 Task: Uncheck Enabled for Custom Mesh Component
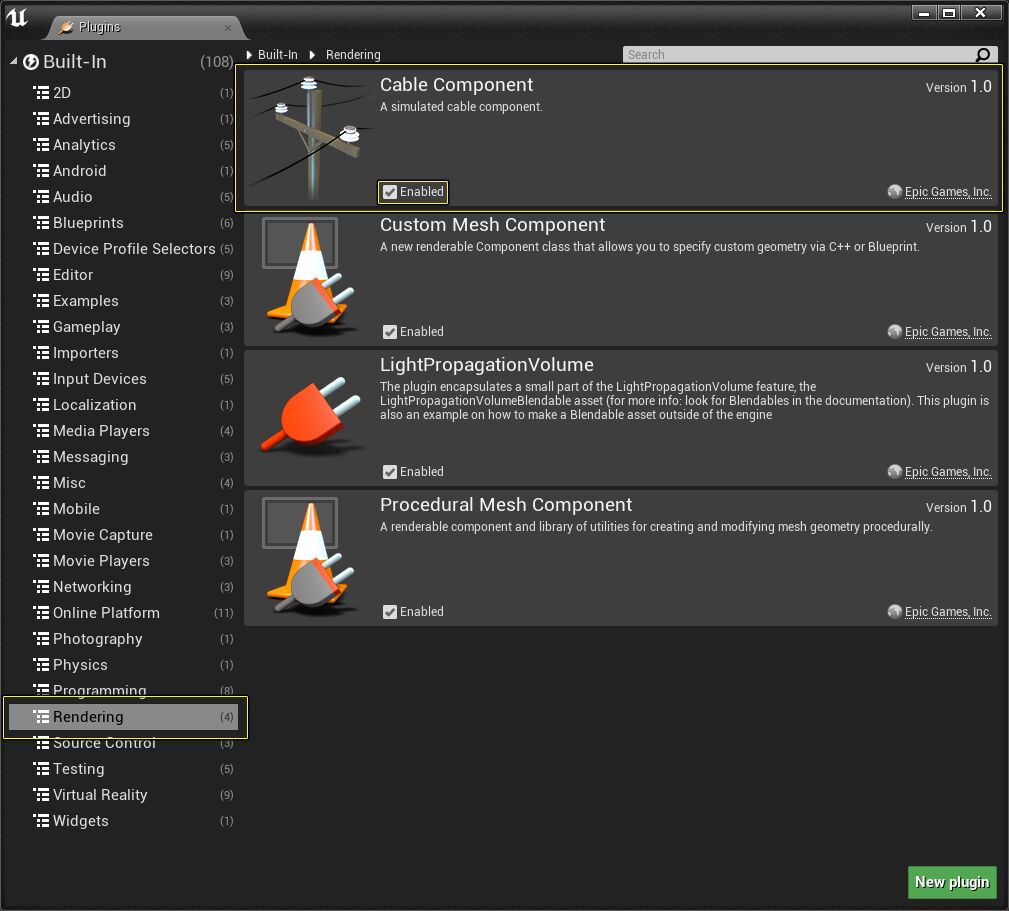[390, 332]
